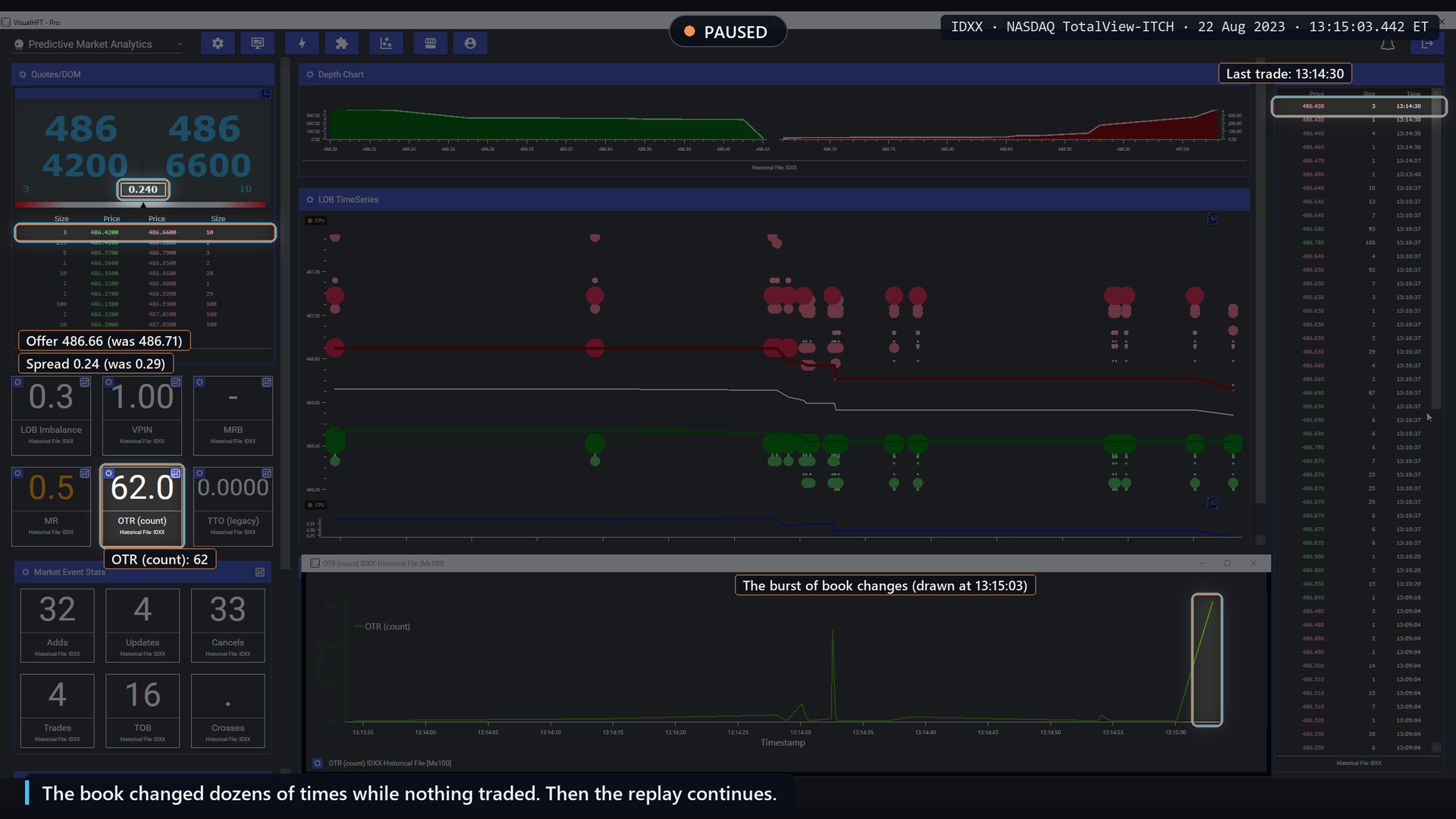Open the OTR (count) chart footer gear icon
The image size is (1456, 819).
(x=318, y=763)
